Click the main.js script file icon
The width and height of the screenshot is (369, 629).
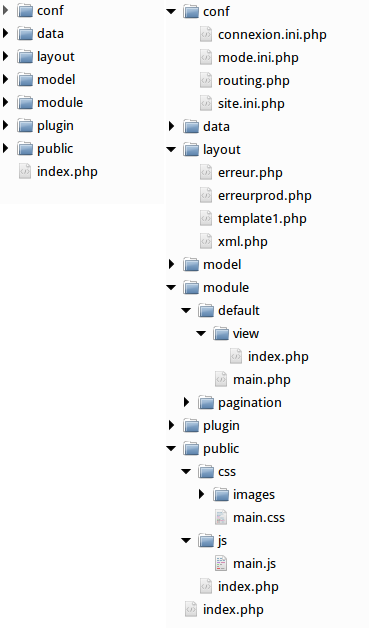point(221,564)
